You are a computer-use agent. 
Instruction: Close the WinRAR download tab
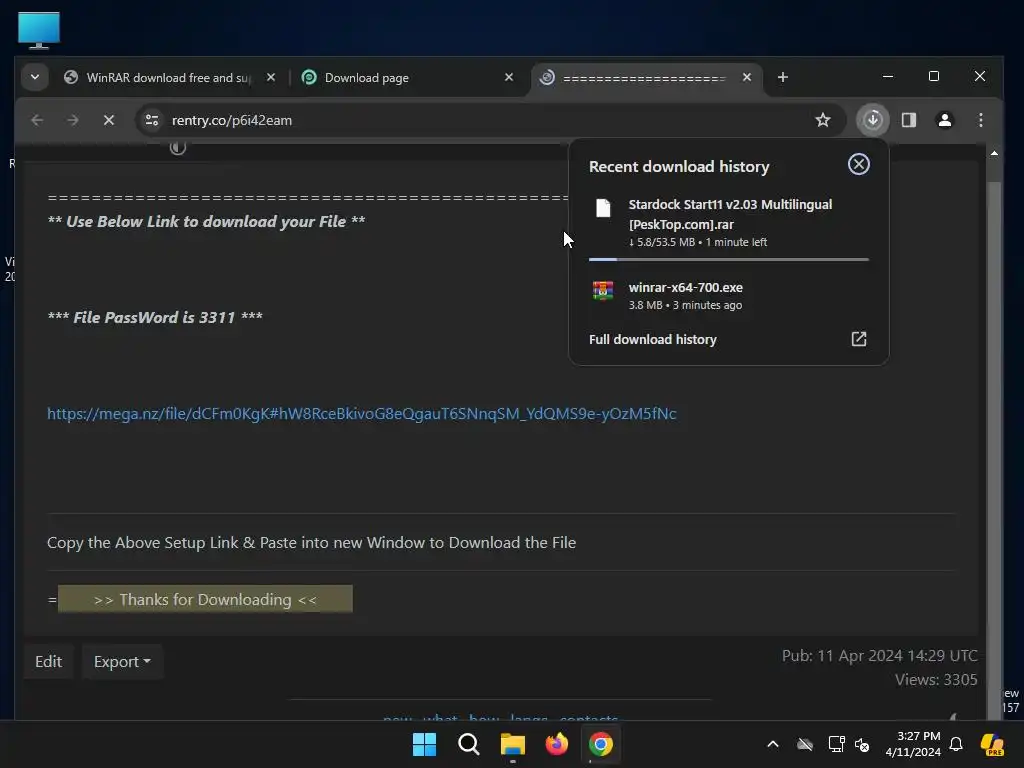[270, 77]
